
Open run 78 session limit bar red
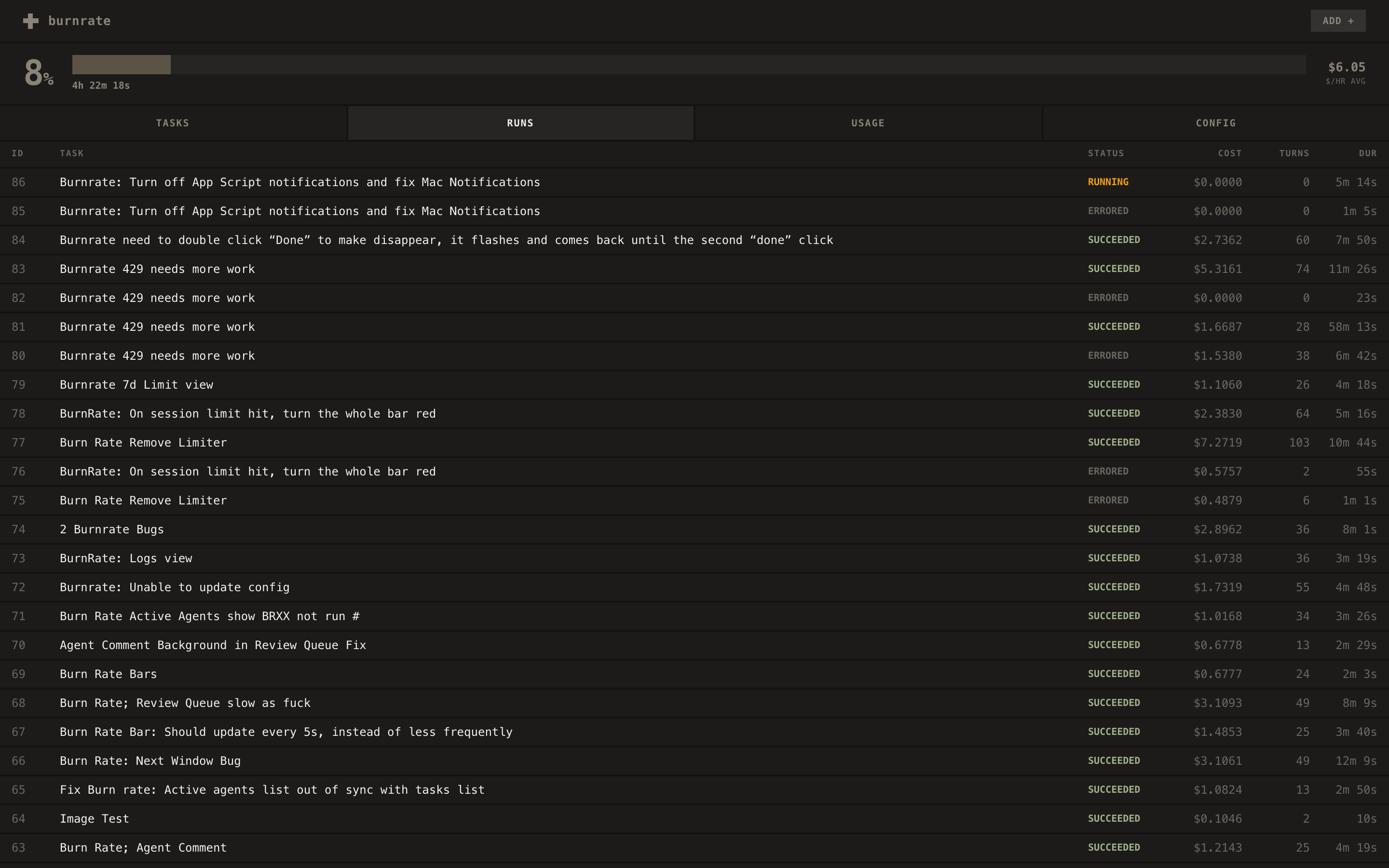pyautogui.click(x=248, y=414)
